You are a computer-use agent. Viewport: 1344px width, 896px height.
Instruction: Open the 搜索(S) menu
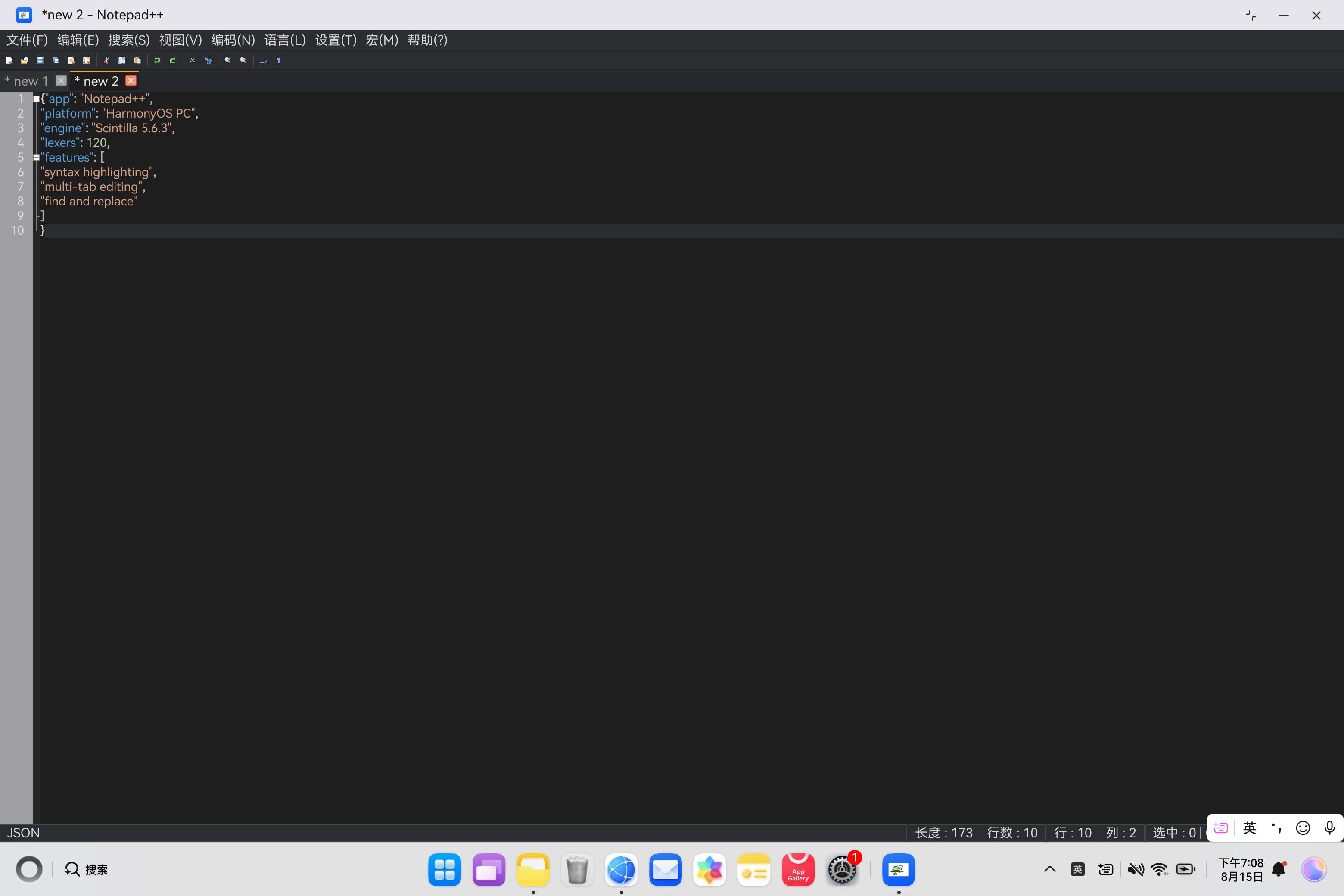(129, 40)
